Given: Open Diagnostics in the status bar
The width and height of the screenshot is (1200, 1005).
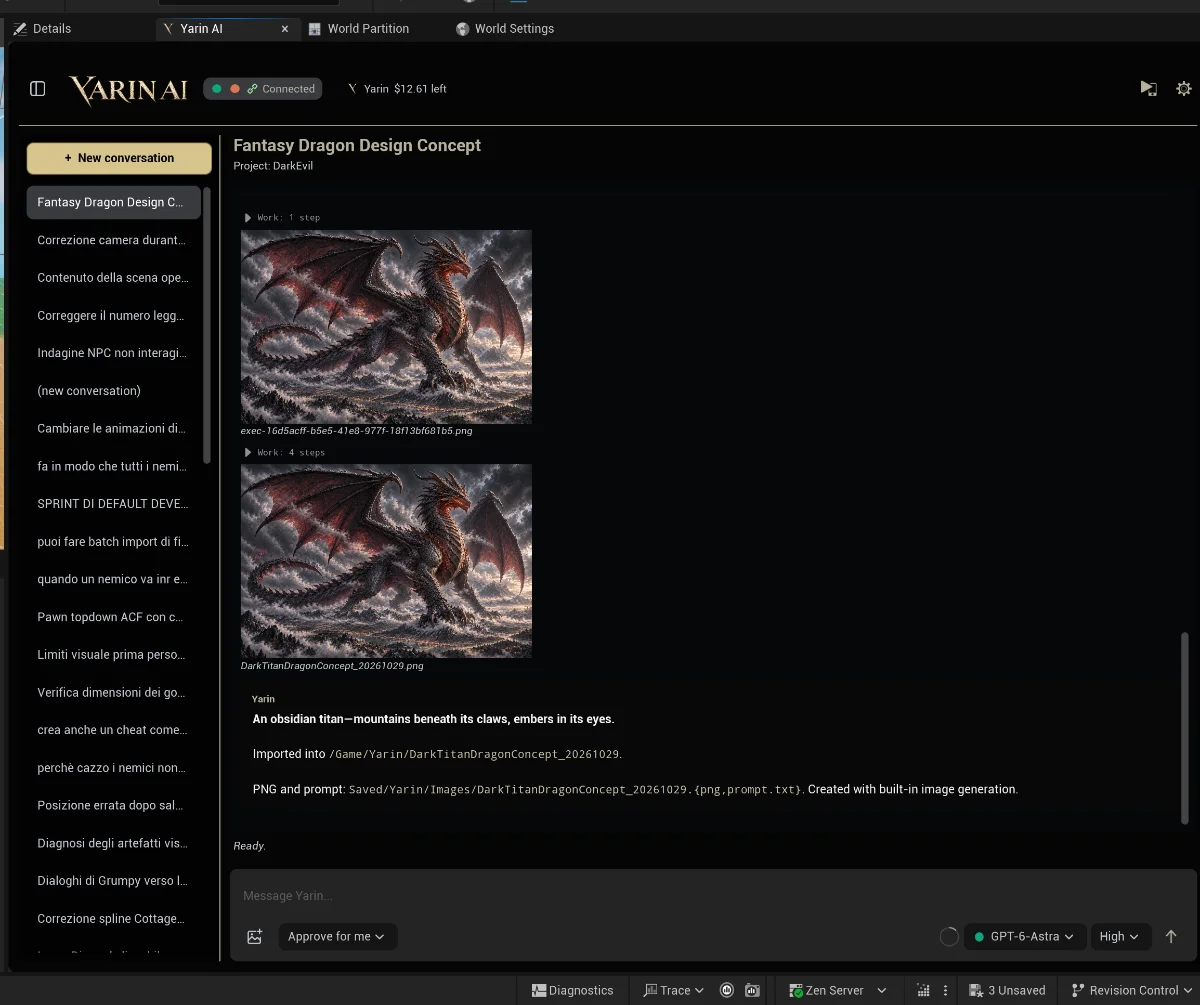Looking at the screenshot, I should point(573,990).
